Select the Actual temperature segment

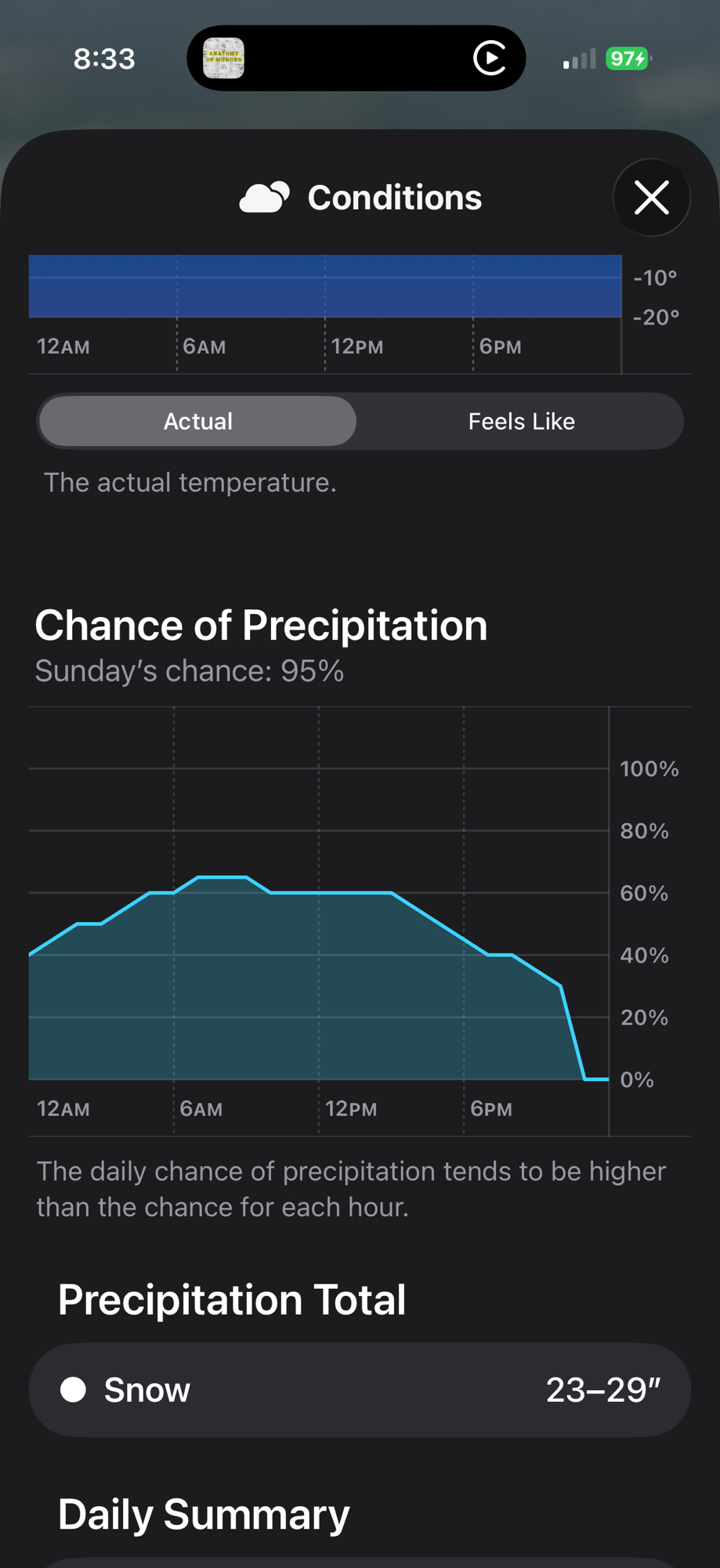197,422
